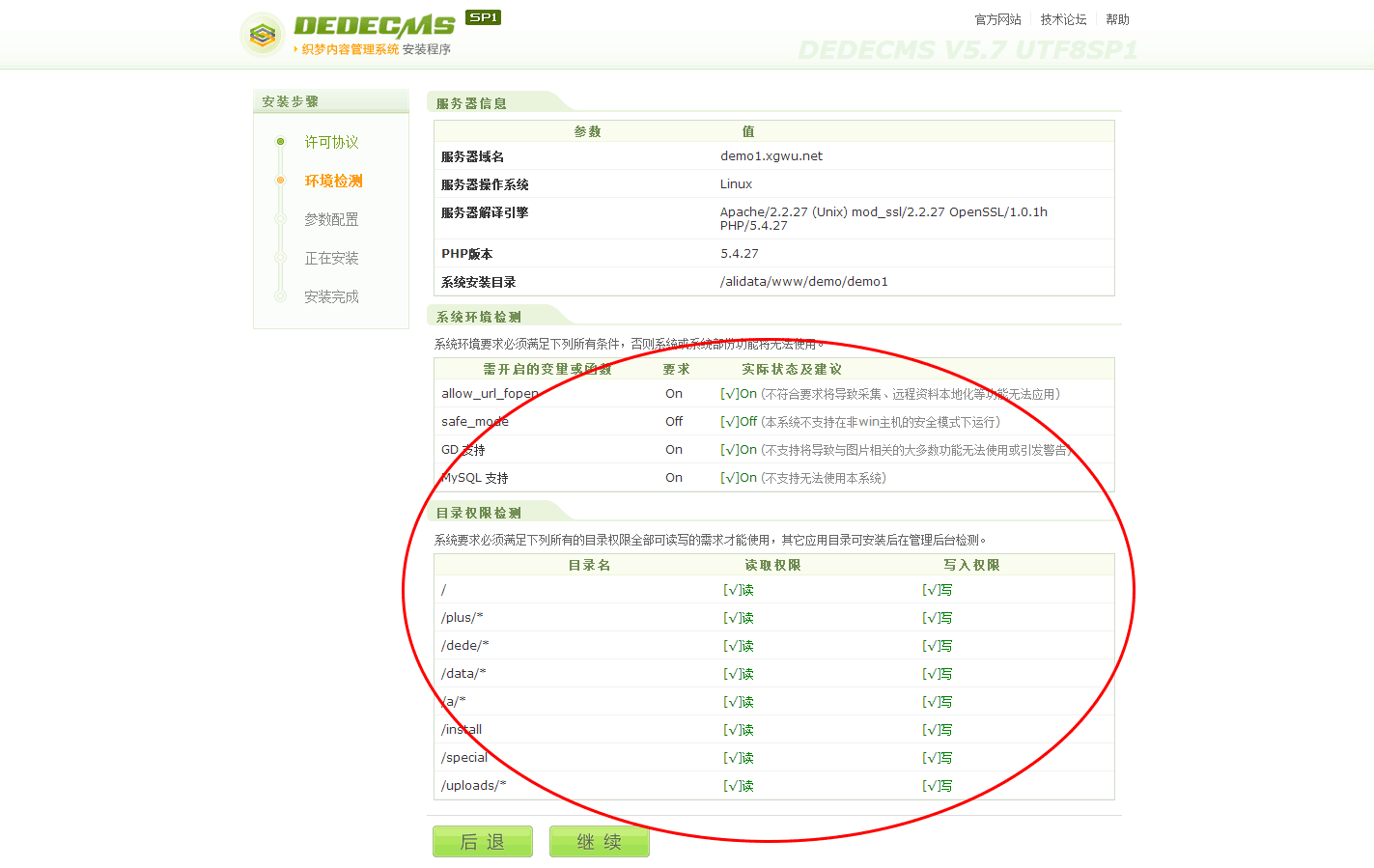1374x868 pixels.
Task: Click the read permission for /plus/*
Action: coord(739,617)
